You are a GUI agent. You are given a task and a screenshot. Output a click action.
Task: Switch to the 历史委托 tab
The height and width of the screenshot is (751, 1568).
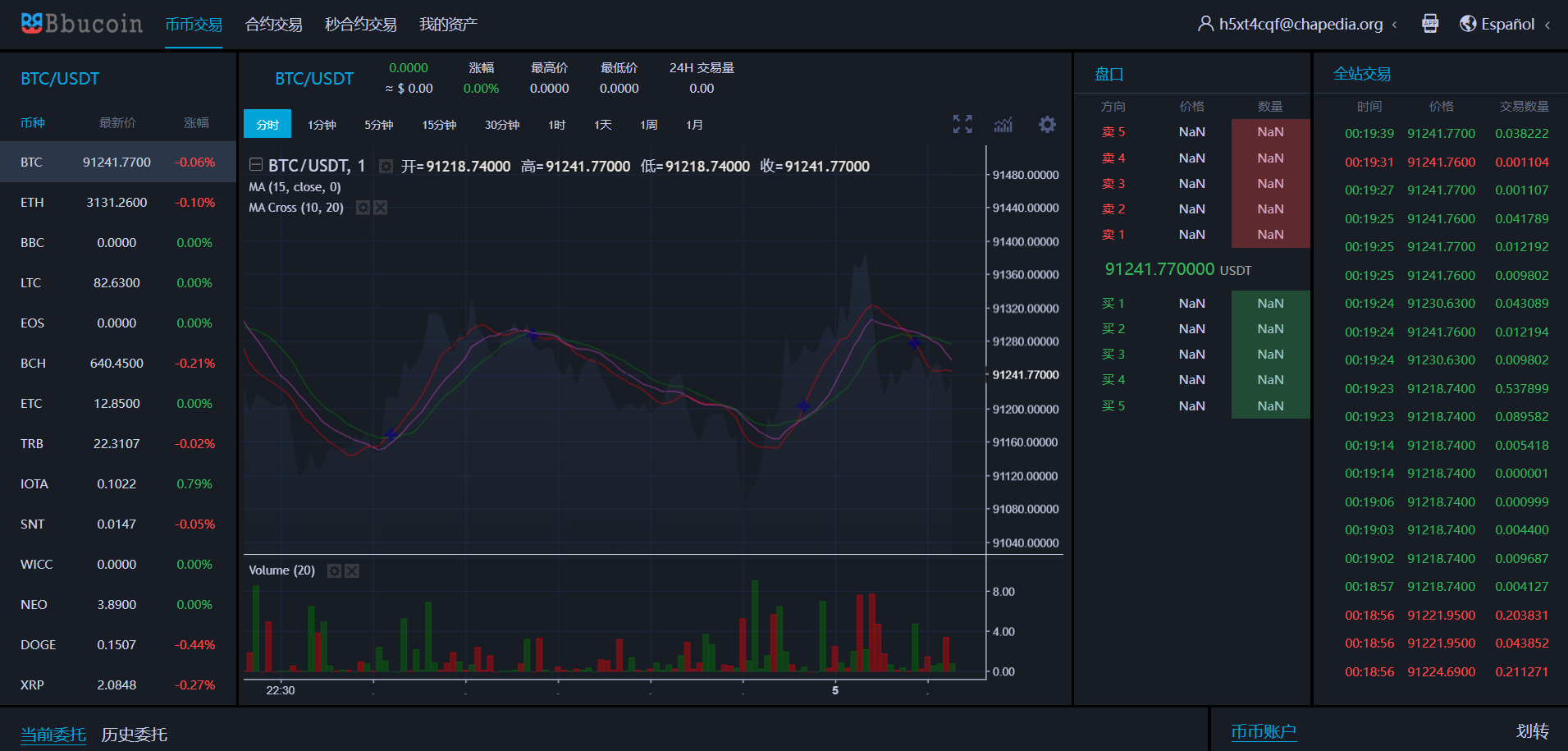134,735
